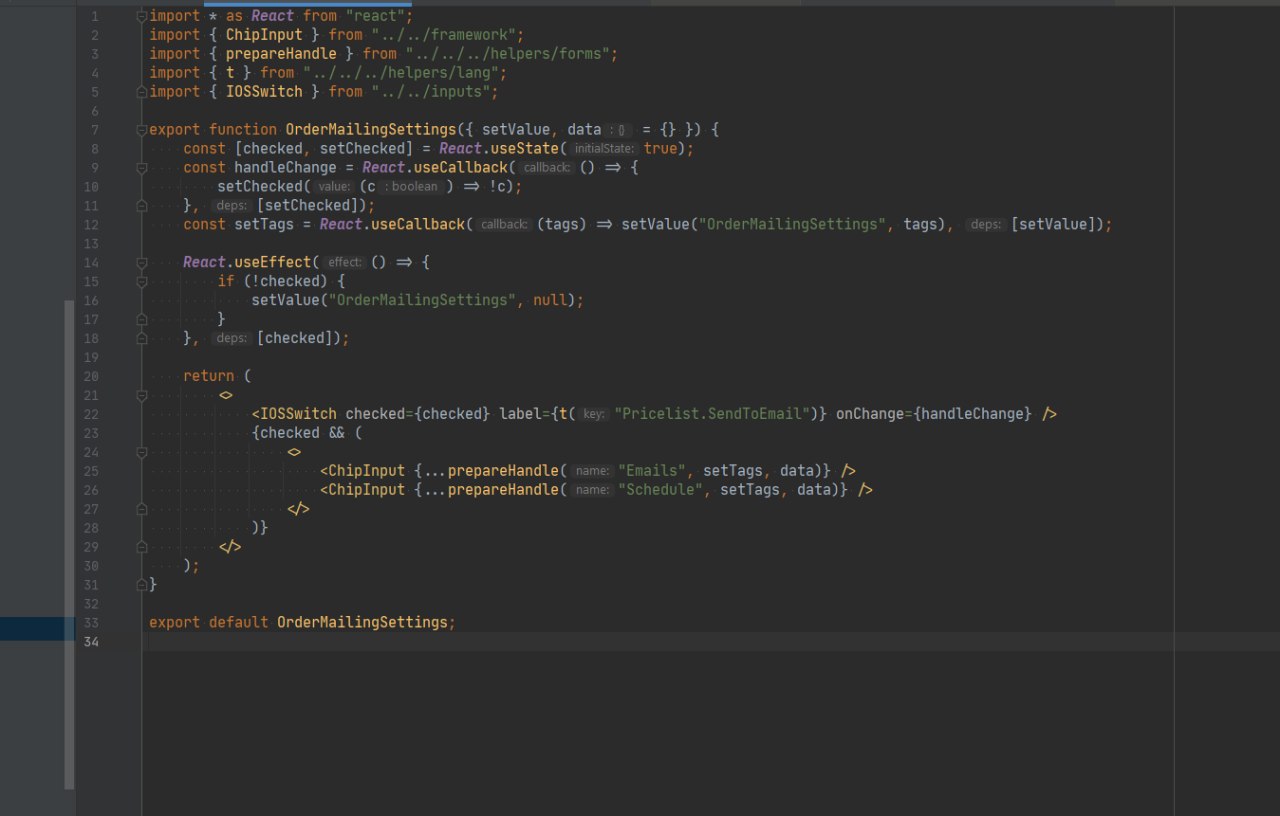
Task: Select the highlighted item in the left panel
Action: (37, 629)
